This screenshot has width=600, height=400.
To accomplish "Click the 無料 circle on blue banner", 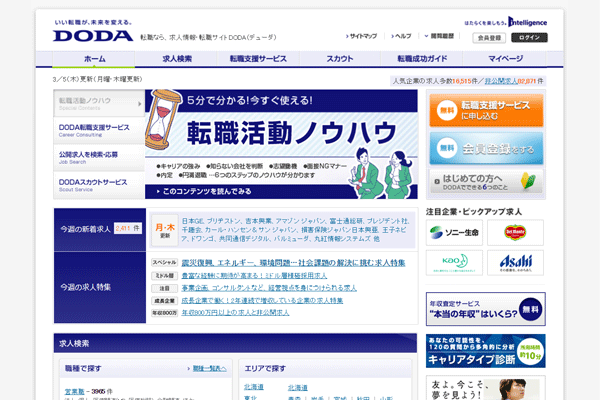I will pyautogui.click(x=447, y=148).
